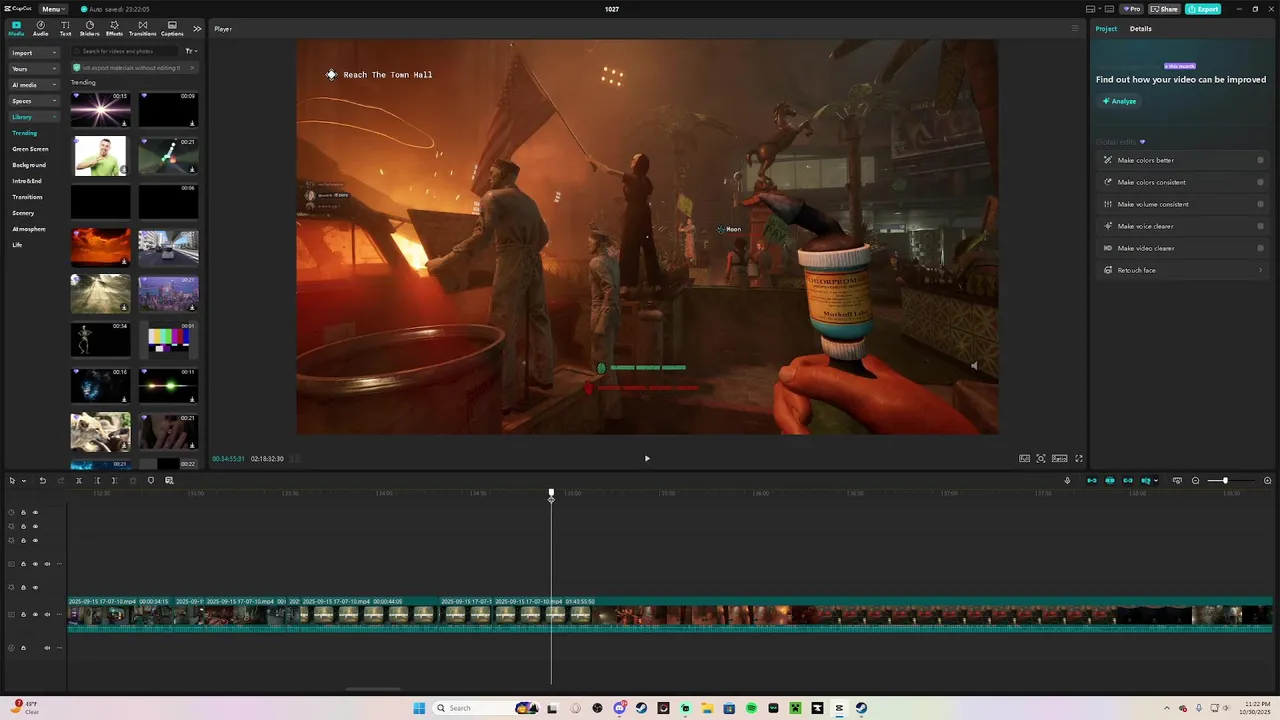Toggle main track magnet
The width and height of the screenshot is (1280, 720).
tap(1092, 480)
